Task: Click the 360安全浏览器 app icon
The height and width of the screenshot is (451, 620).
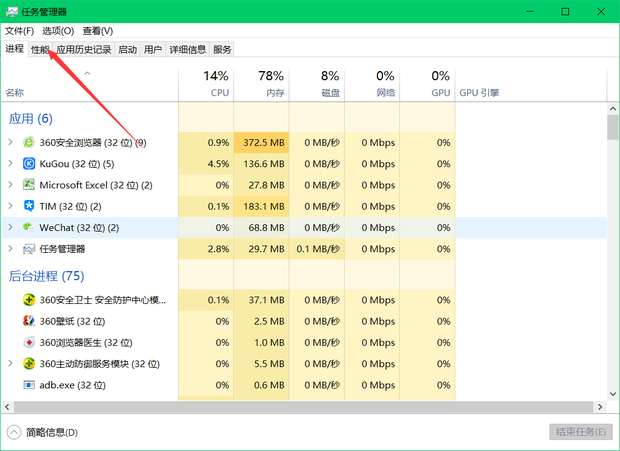Action: coord(29,142)
